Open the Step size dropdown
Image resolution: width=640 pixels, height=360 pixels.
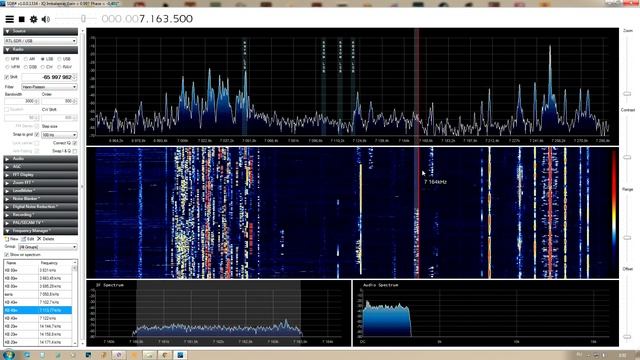click(x=59, y=135)
